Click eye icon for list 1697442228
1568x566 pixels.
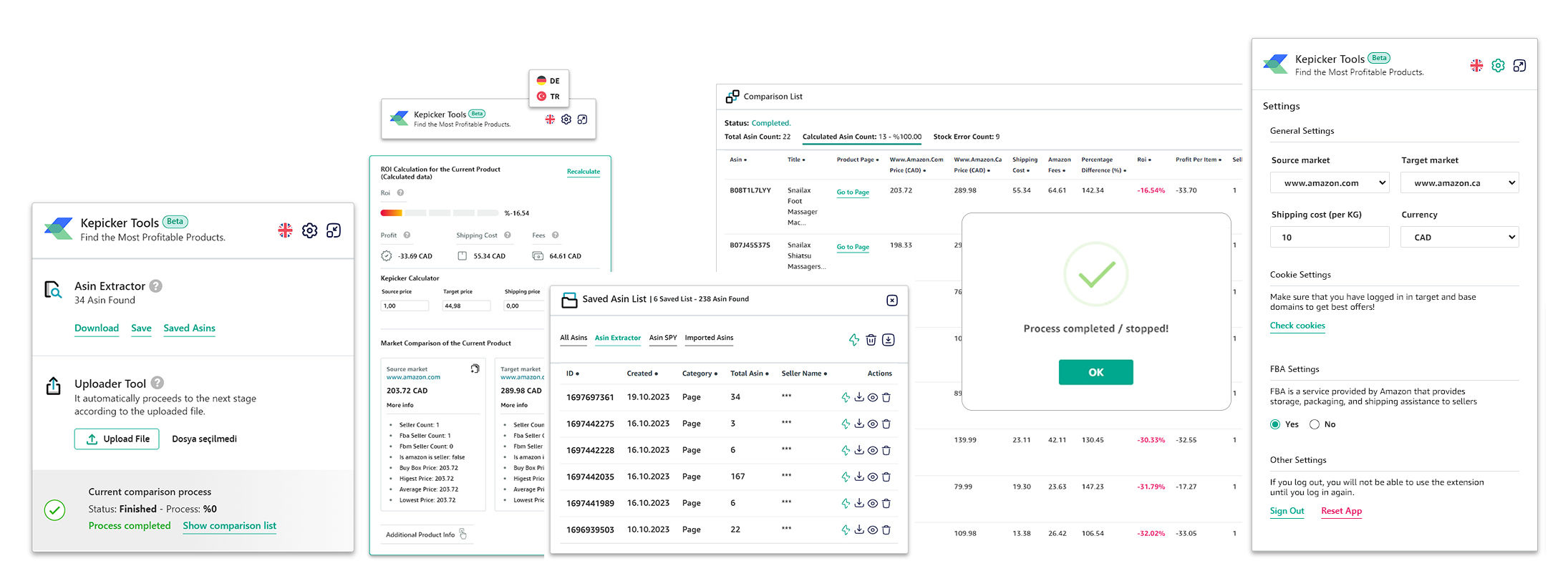(873, 450)
